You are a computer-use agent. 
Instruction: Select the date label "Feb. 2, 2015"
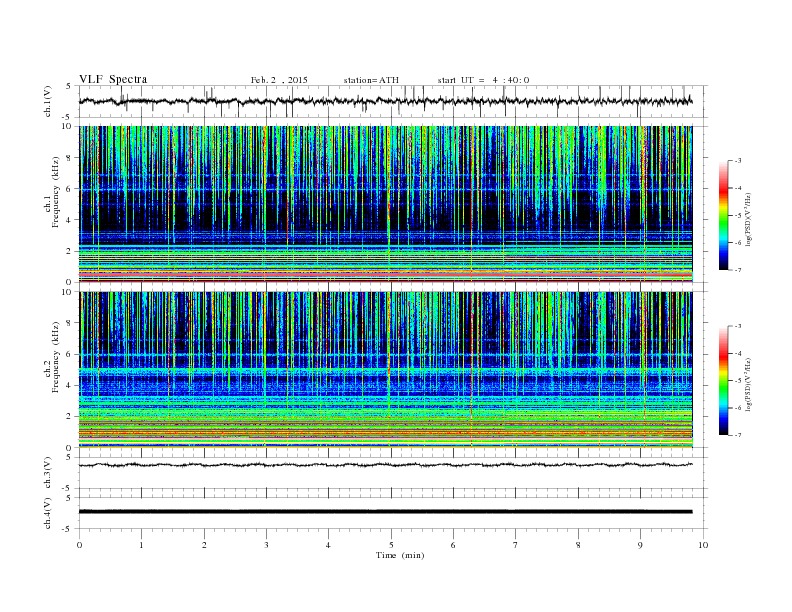coord(279,80)
